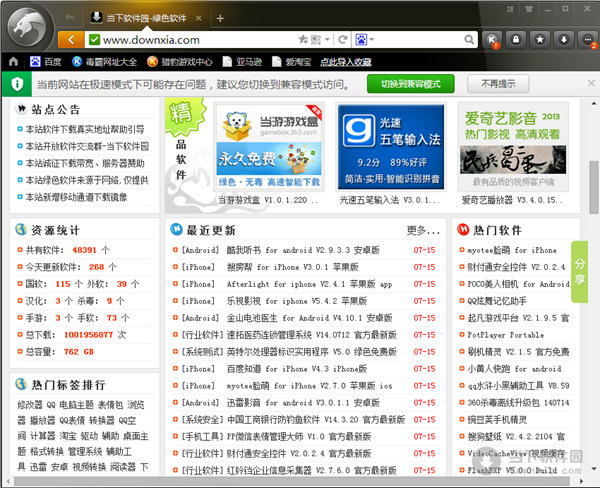Viewport: 600px width, 488px height.
Task: Open 猎豹游戏中心 bookmark
Action: click(179, 61)
